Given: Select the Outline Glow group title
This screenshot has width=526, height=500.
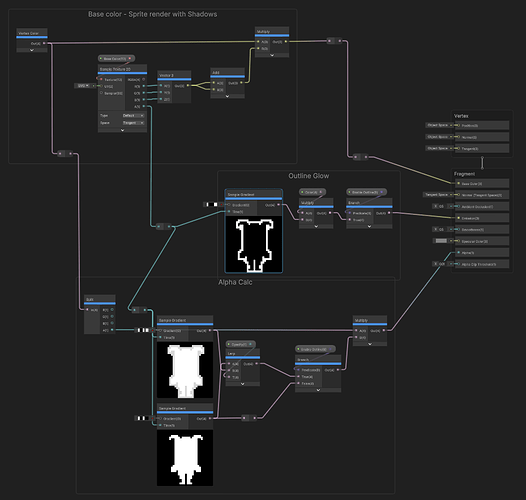Looking at the screenshot, I should (309, 176).
